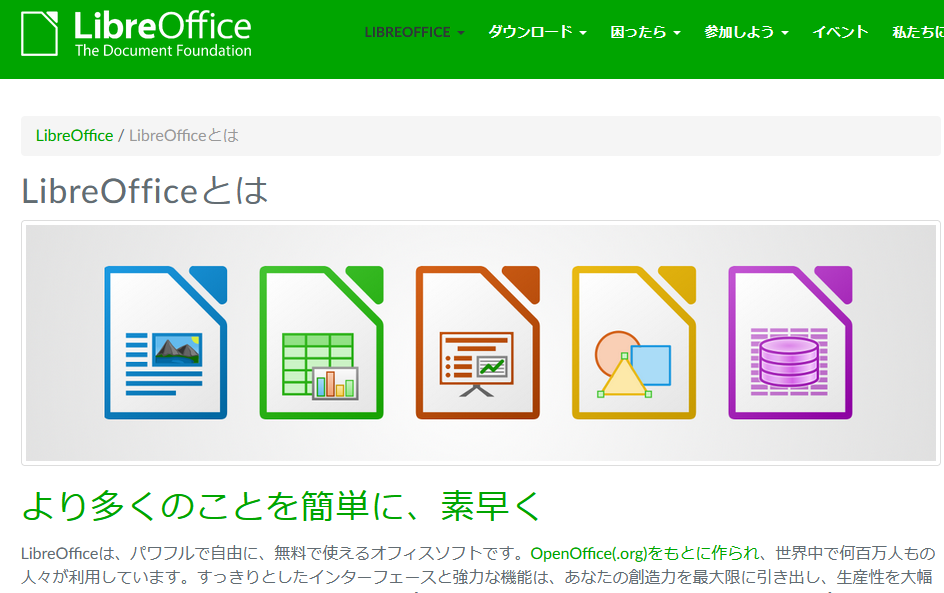Open the 私たちに menu item
Image resolution: width=944 pixels, height=593 pixels.
tap(918, 32)
